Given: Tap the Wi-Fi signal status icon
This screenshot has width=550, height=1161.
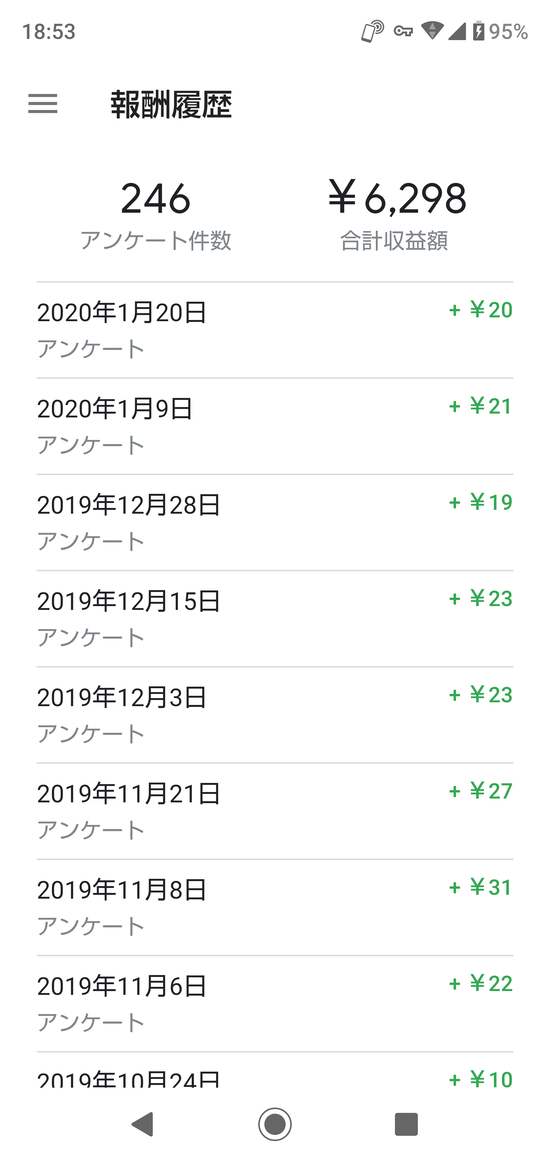Looking at the screenshot, I should click(x=432, y=31).
